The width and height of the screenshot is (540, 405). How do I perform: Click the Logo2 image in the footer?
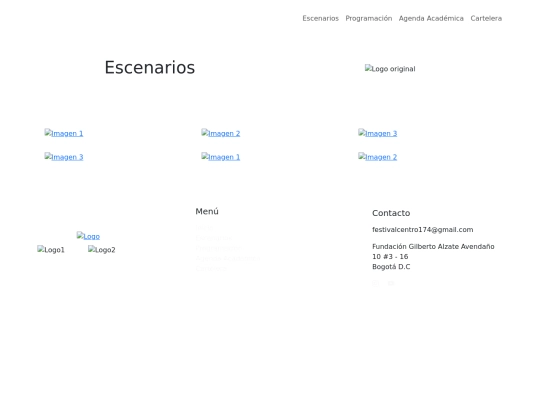click(x=102, y=249)
